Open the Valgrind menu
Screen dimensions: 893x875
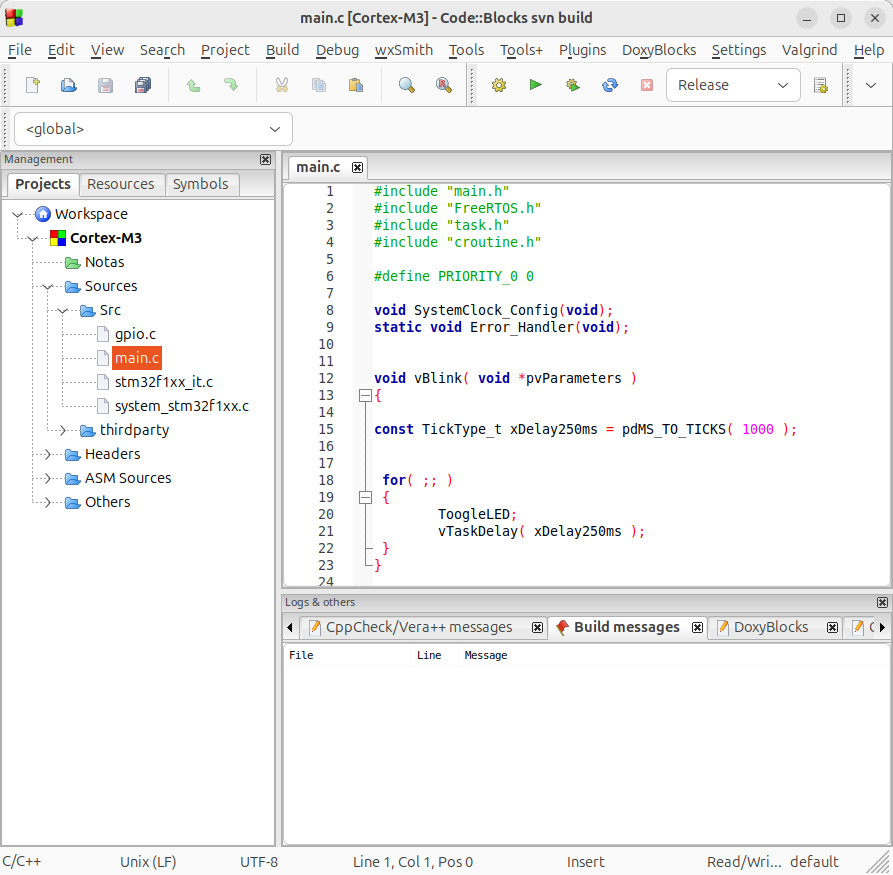click(x=809, y=50)
